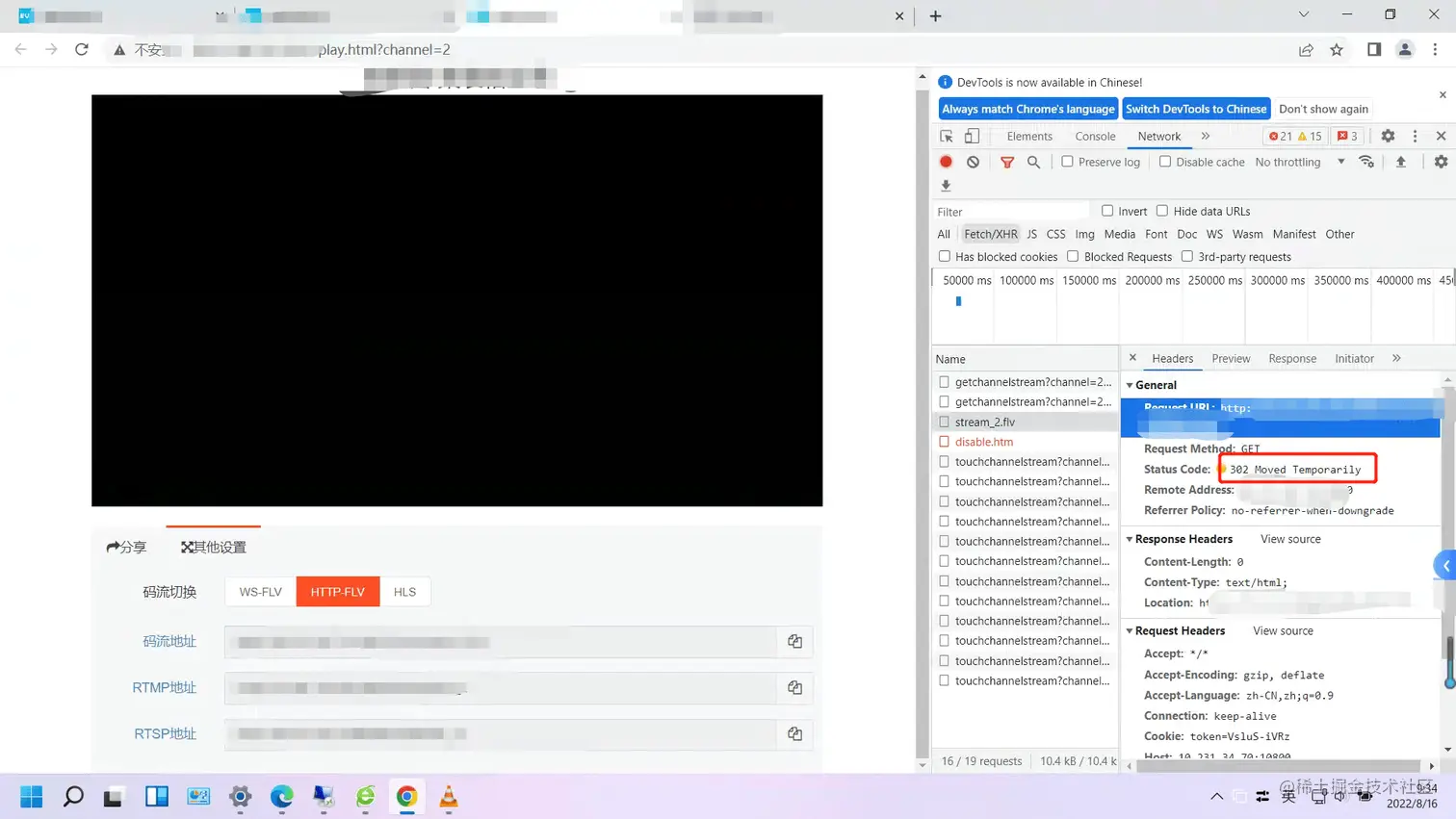1456x819 pixels.
Task: Share this page from the address bar
Action: click(x=1306, y=50)
